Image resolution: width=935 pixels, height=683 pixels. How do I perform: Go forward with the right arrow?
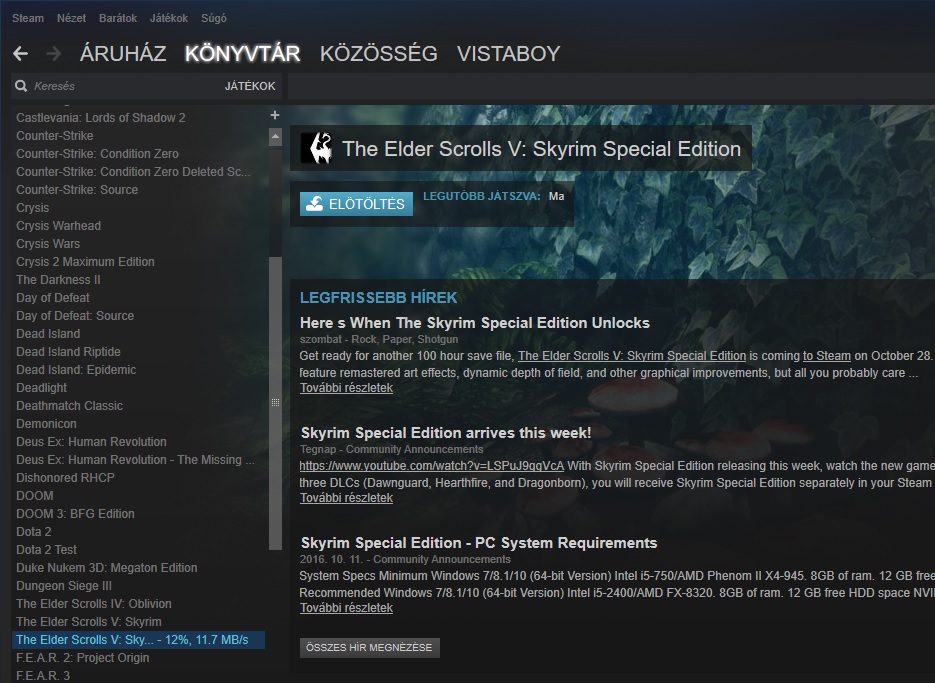(x=54, y=54)
